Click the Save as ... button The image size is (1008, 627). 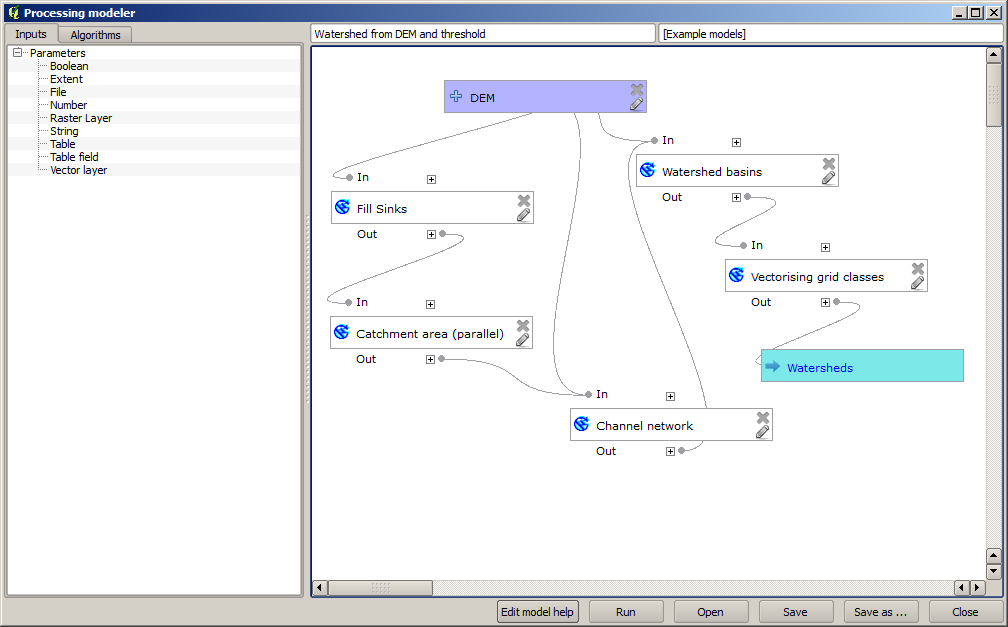tap(881, 612)
